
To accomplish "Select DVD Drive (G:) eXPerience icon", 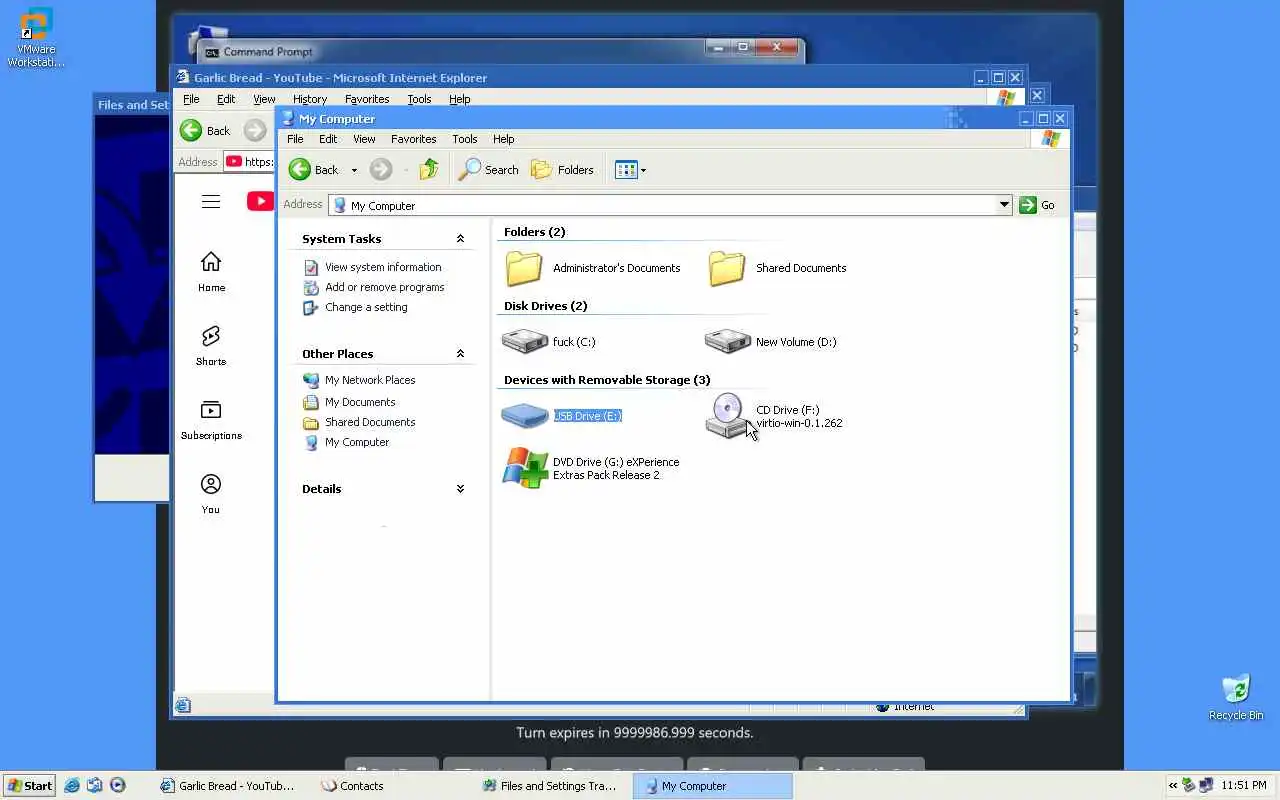I will pyautogui.click(x=524, y=468).
